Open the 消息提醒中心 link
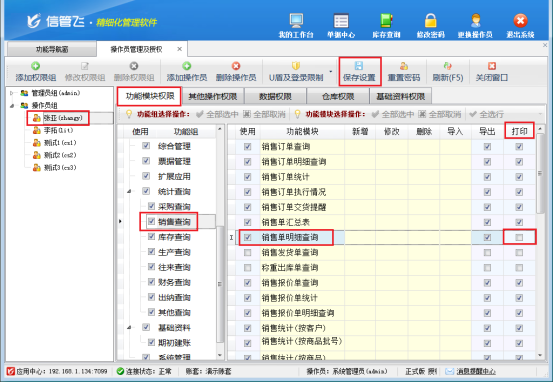Image resolution: width=553 pixels, height=382 pixels. click(476, 371)
